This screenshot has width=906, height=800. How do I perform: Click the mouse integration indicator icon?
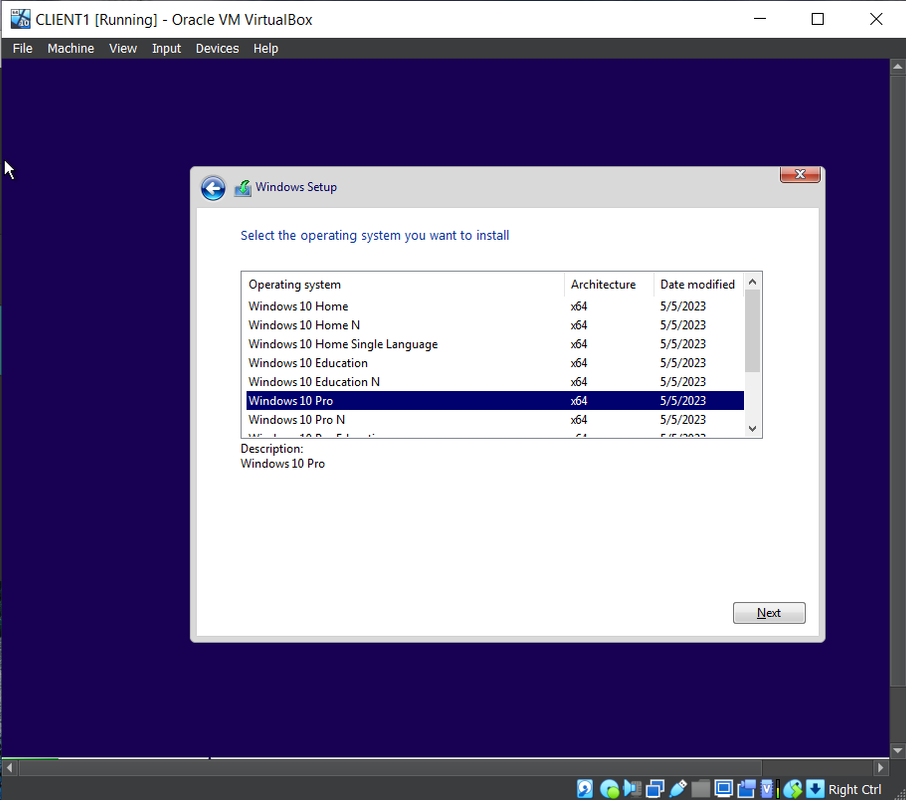pos(793,788)
